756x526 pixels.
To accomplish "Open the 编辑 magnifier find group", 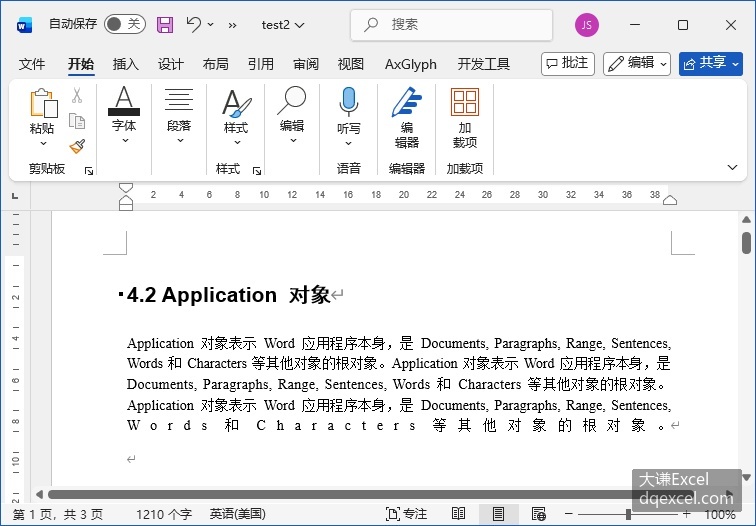I will click(292, 115).
